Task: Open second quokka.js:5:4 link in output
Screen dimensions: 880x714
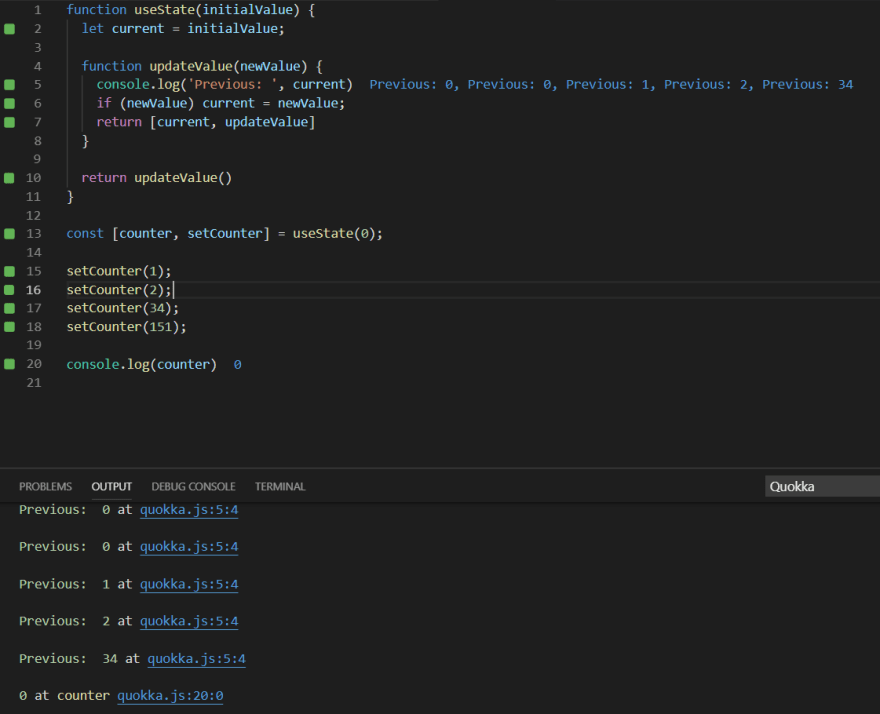Action: click(189, 547)
